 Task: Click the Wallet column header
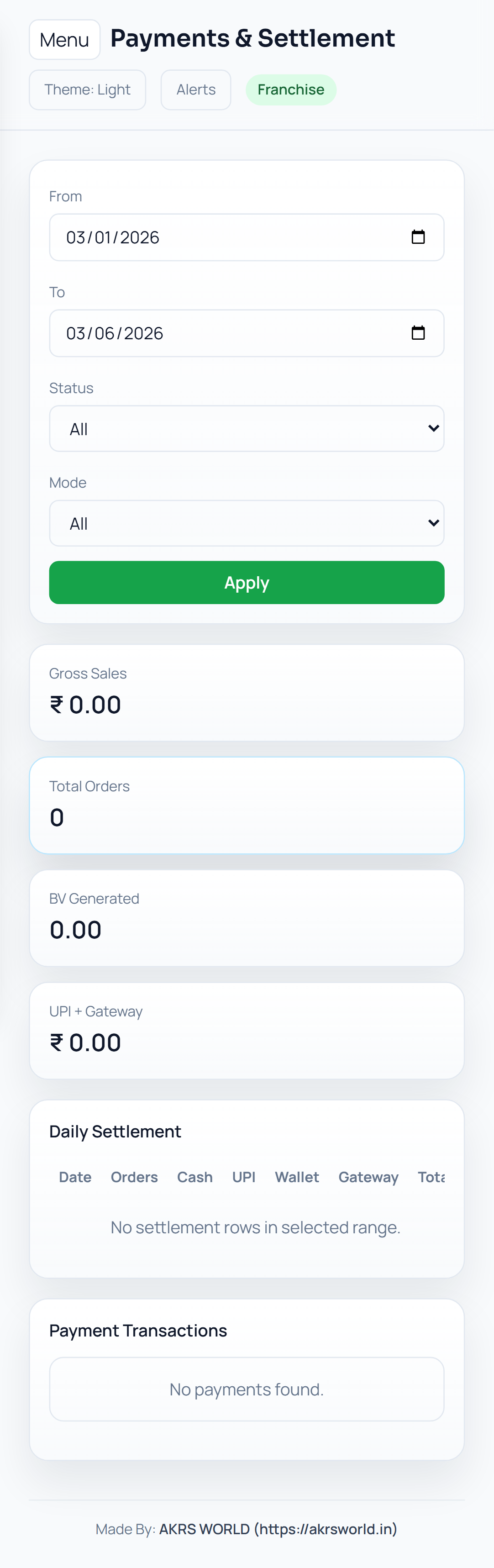point(297,1177)
